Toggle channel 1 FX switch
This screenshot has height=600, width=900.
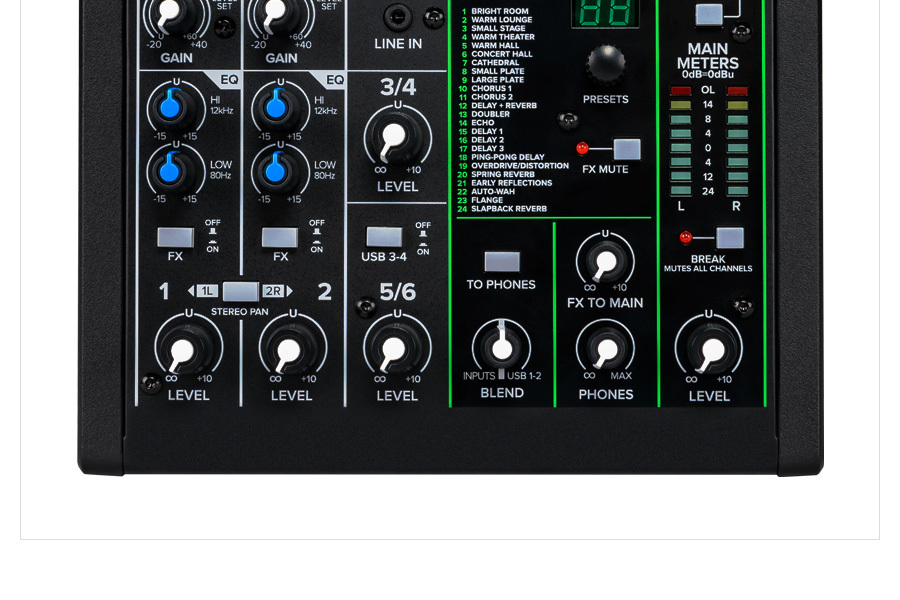(175, 237)
